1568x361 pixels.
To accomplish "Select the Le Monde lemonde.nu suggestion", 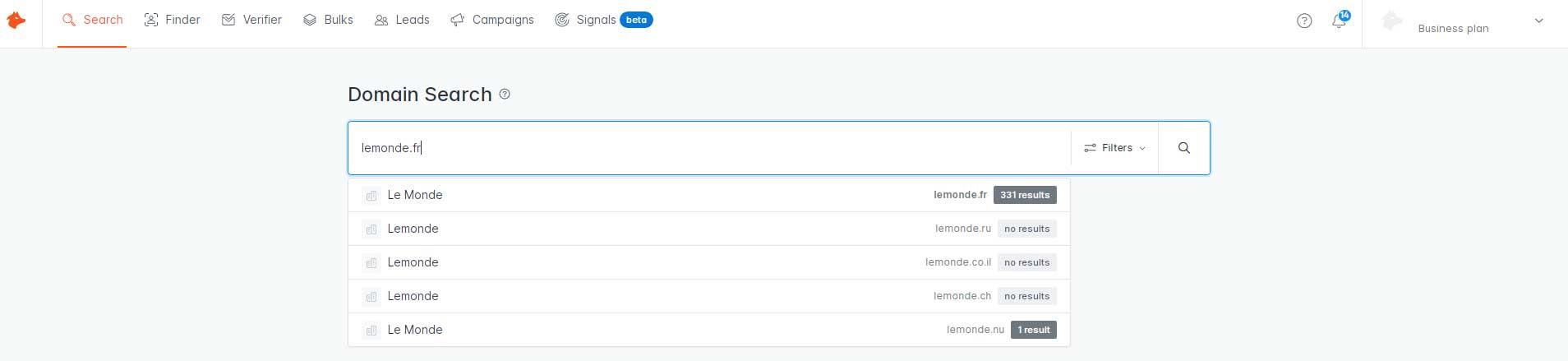I will 709,330.
